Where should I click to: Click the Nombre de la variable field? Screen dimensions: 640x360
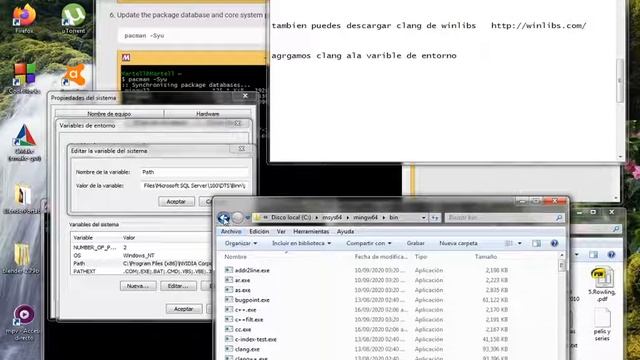194,172
